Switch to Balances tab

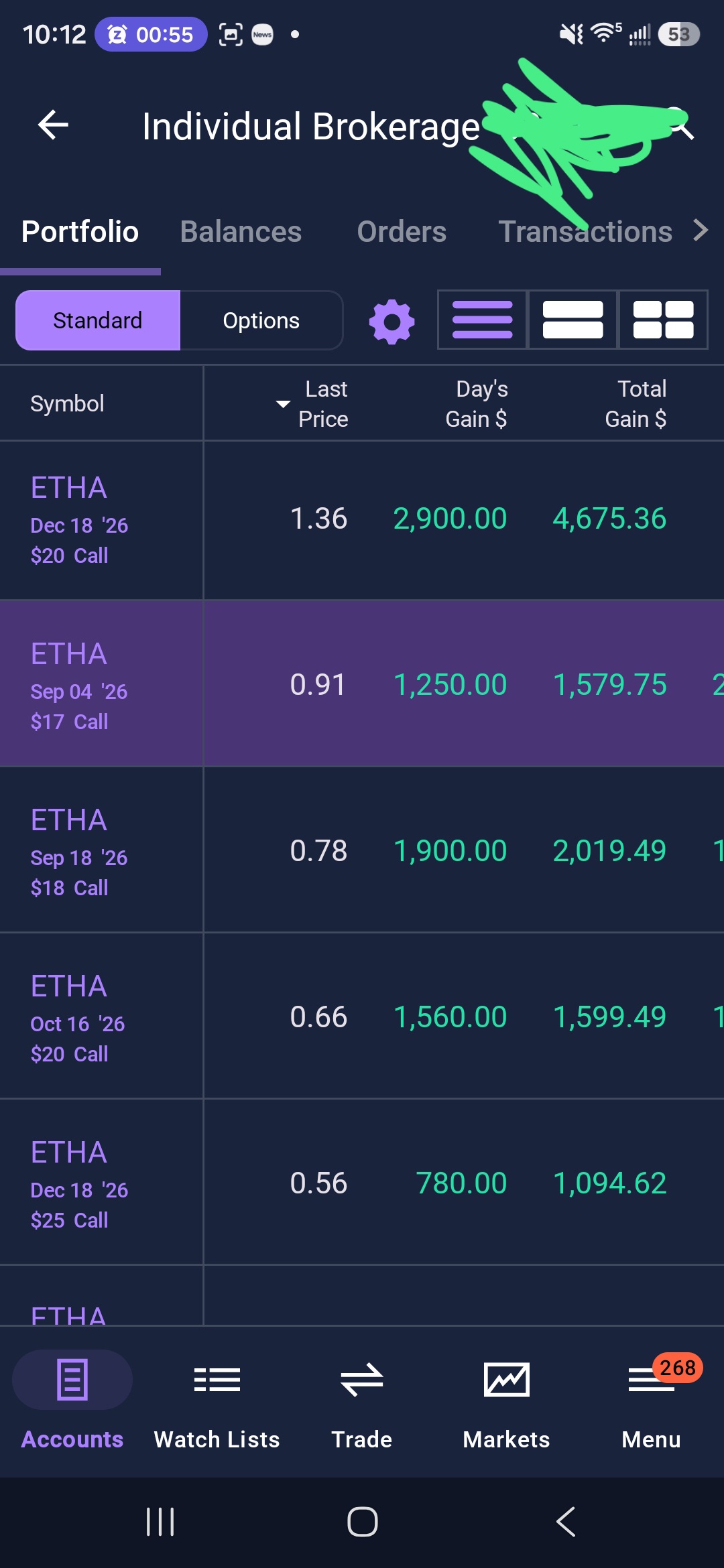(x=241, y=232)
